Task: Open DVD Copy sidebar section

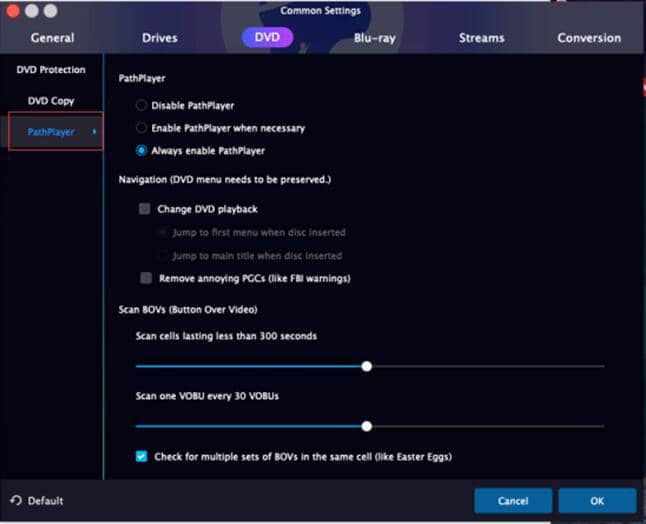Action: click(x=51, y=101)
